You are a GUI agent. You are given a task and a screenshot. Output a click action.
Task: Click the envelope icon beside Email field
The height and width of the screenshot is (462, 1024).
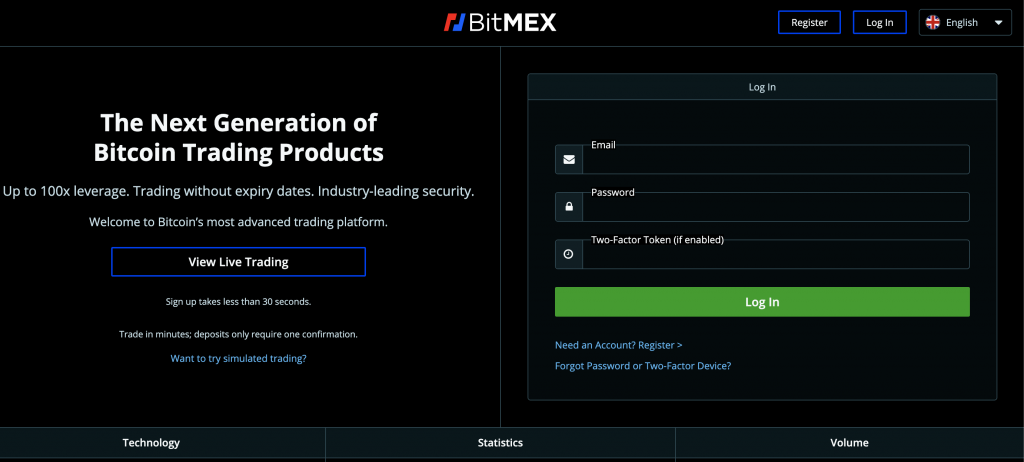[569, 159]
